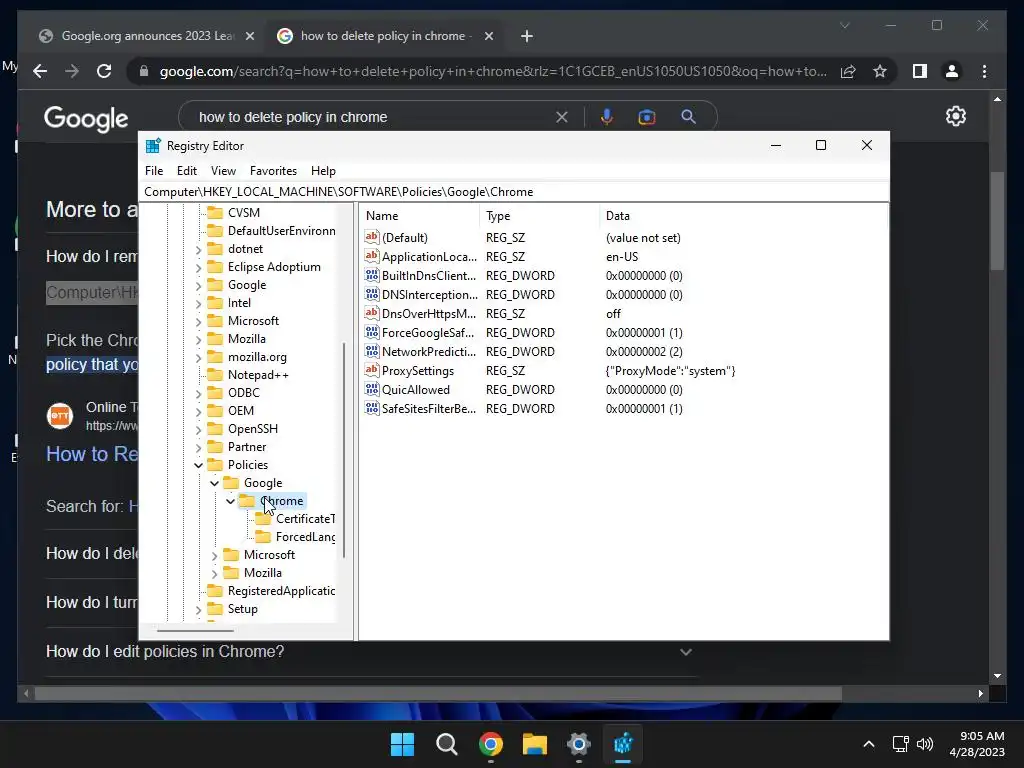Open Google quick settings gear
Screen dimensions: 1024x768
click(955, 116)
